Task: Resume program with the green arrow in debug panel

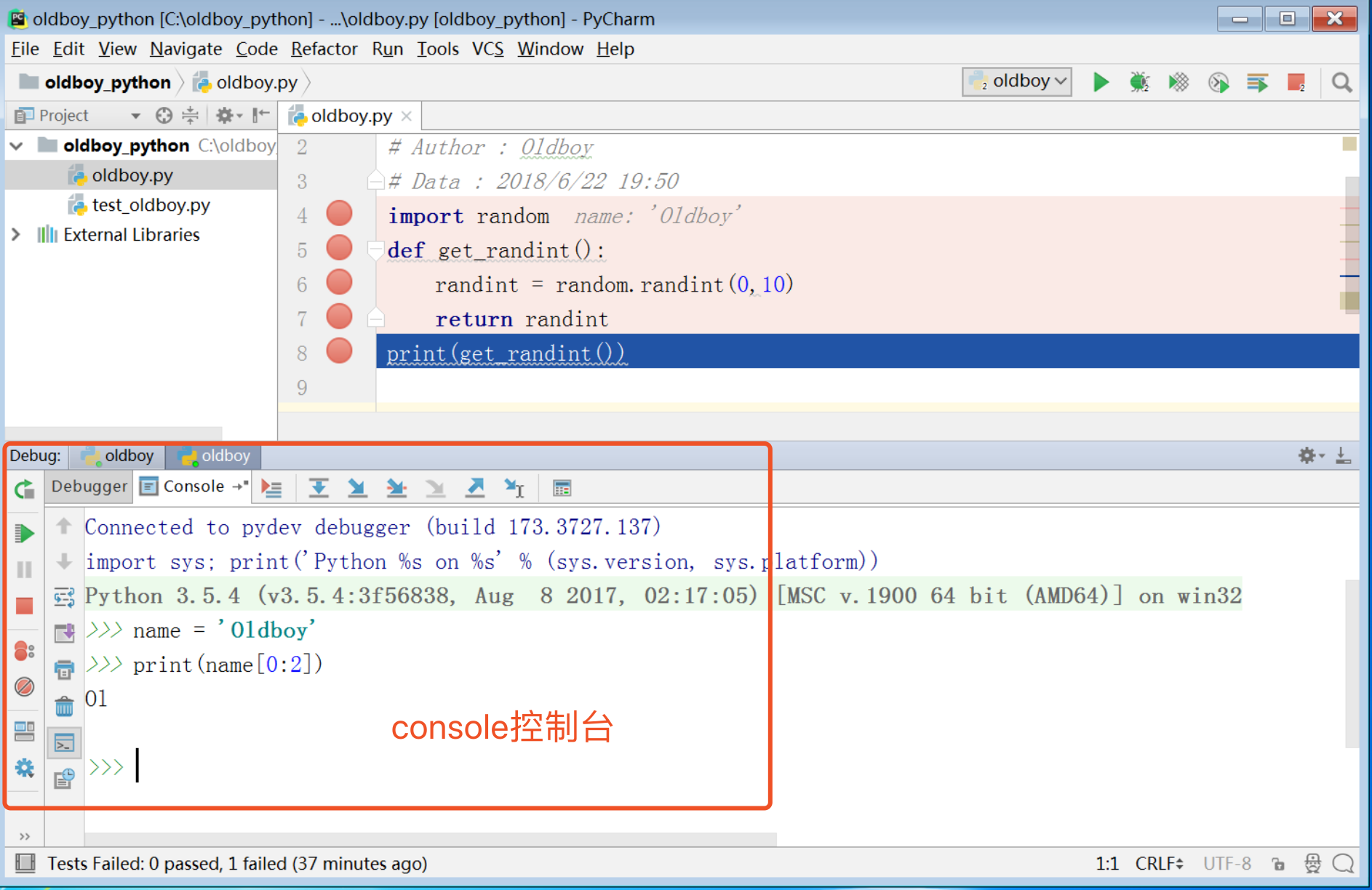Action: [x=24, y=533]
